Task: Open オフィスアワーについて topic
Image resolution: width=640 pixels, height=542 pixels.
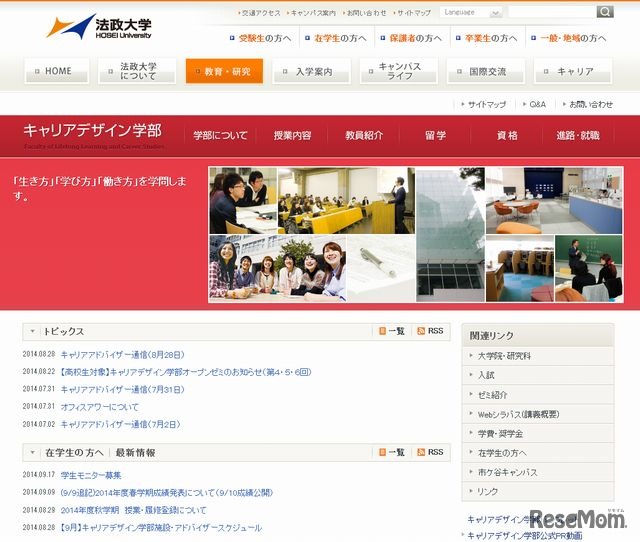Action: point(100,407)
